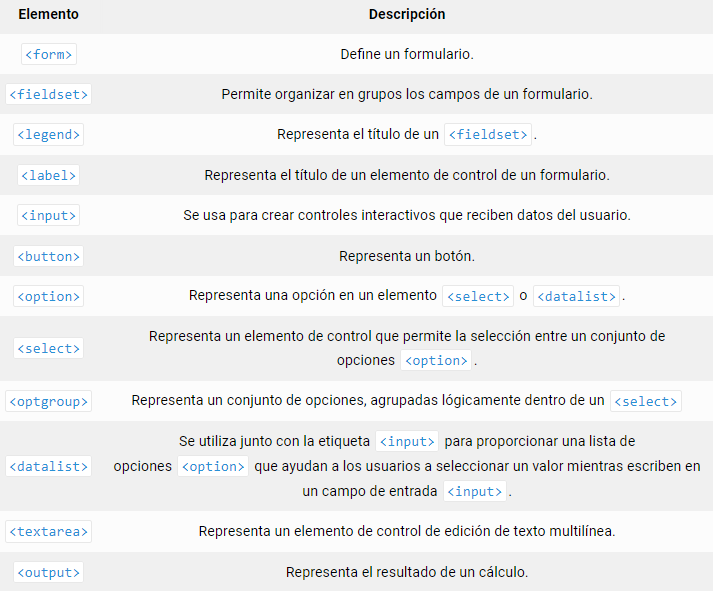Follow the <datalist> link in the option description
716x591 pixels.
click(576, 296)
